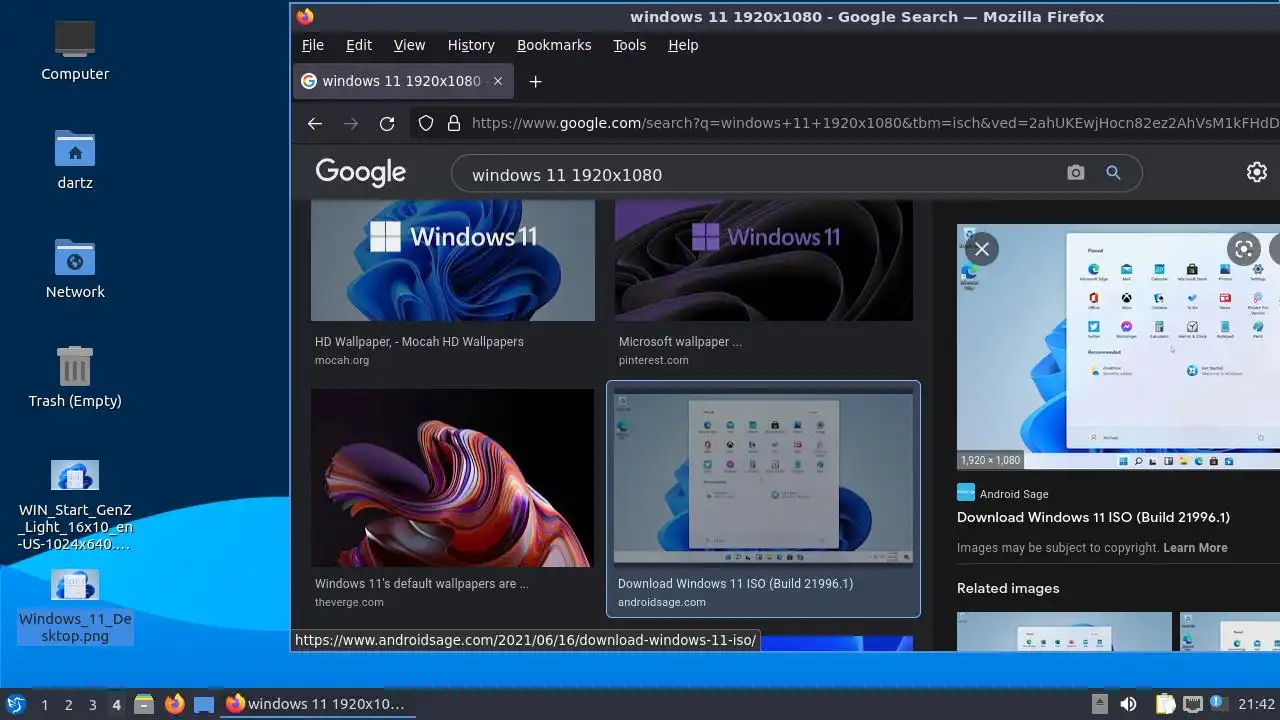Open preview title 'Download Windows 11 ISO (Build 21996.1)'

(1093, 517)
